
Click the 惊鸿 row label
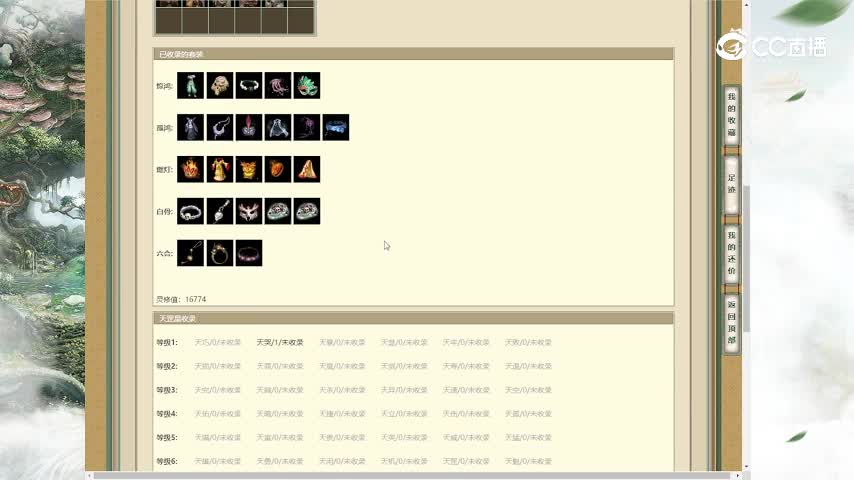pos(164,86)
